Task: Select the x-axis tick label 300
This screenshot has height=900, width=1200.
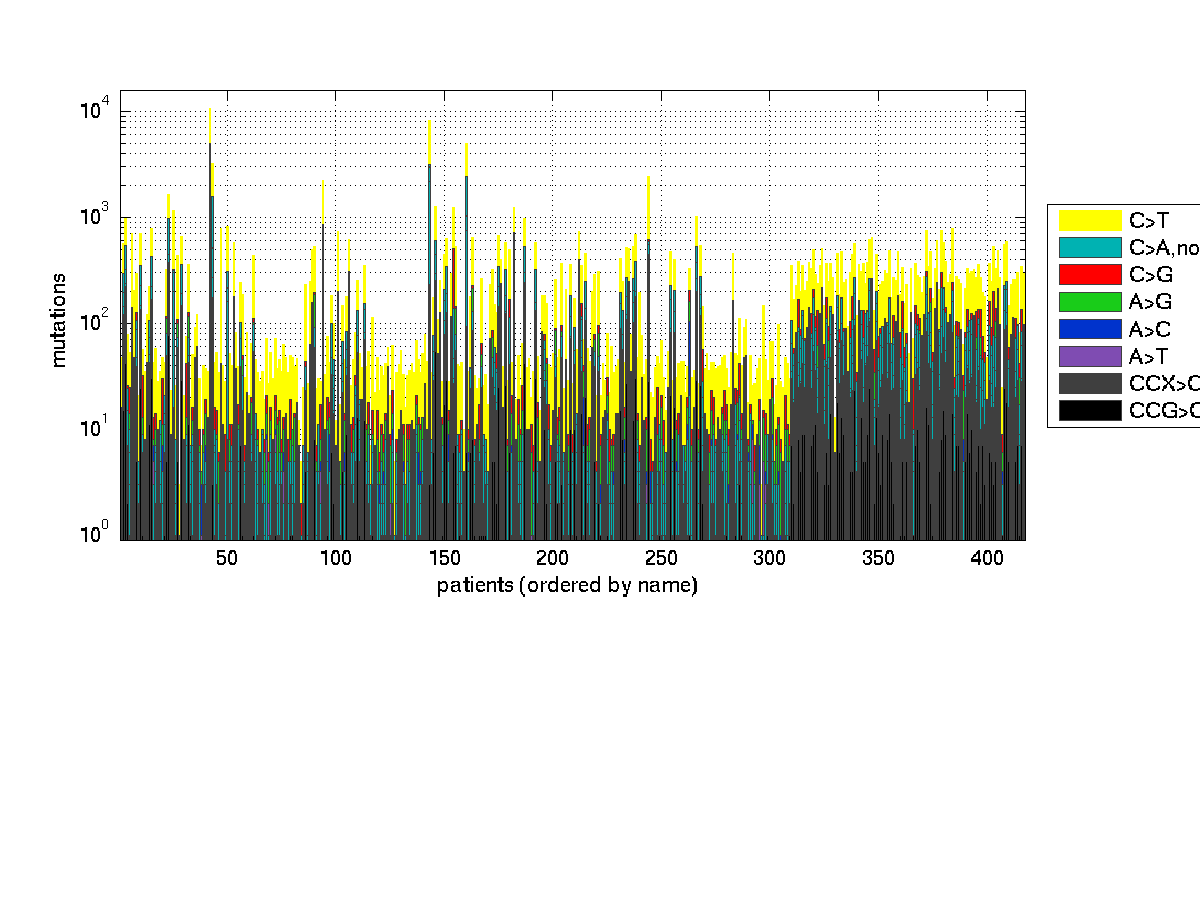Action: [770, 558]
